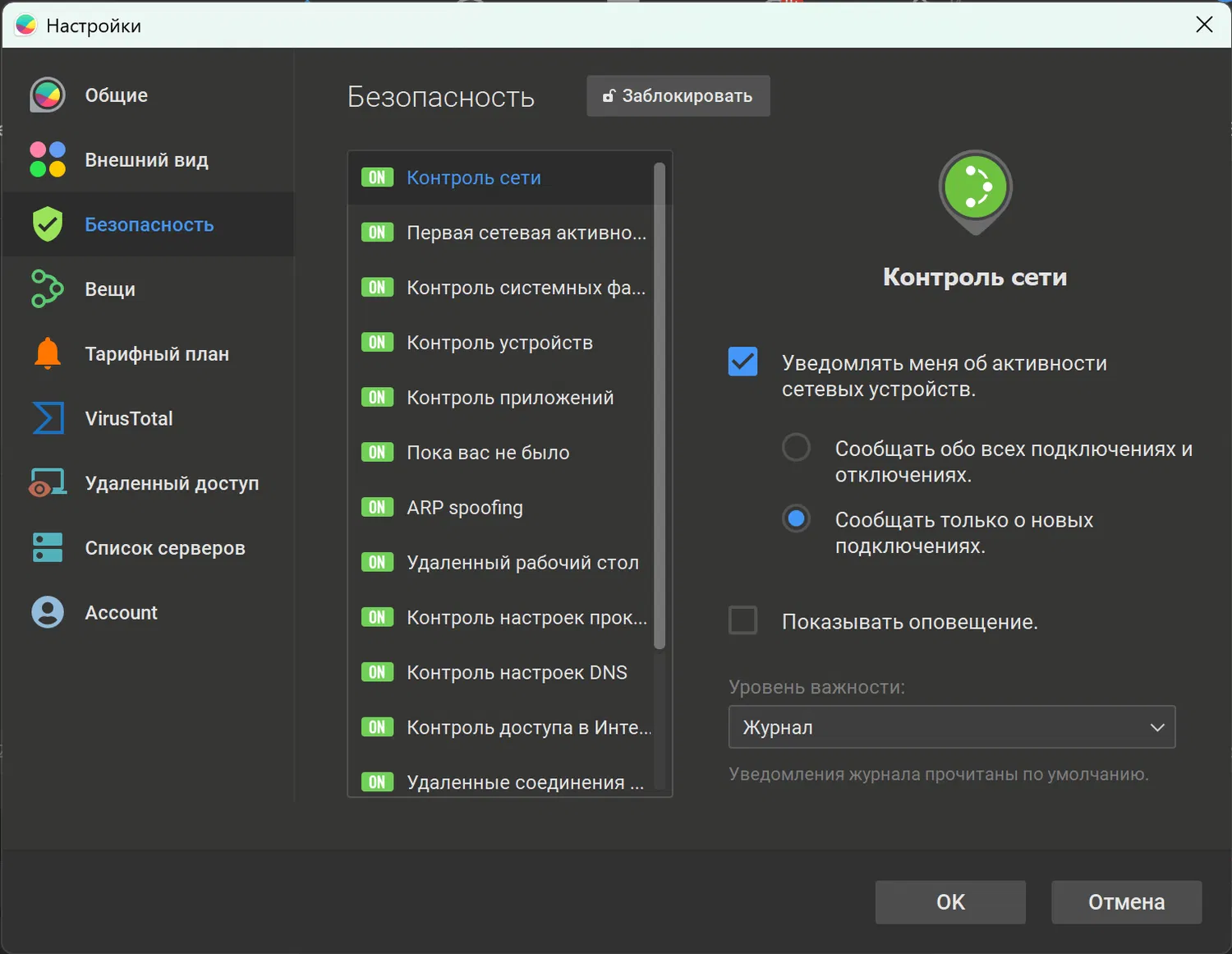
Task: Open Appearance via four colored dots icon
Action: 48,159
